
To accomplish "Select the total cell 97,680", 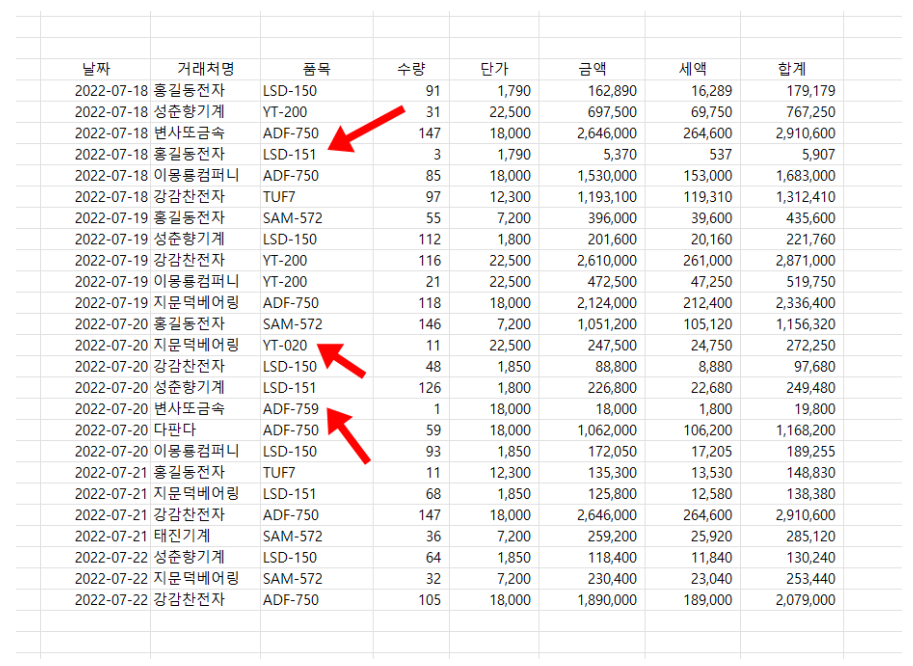I will tap(792, 366).
